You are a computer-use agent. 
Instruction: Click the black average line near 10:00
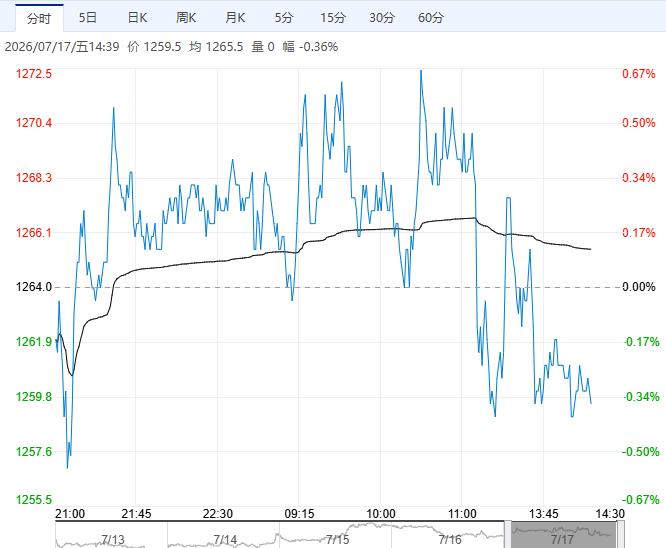click(x=381, y=229)
